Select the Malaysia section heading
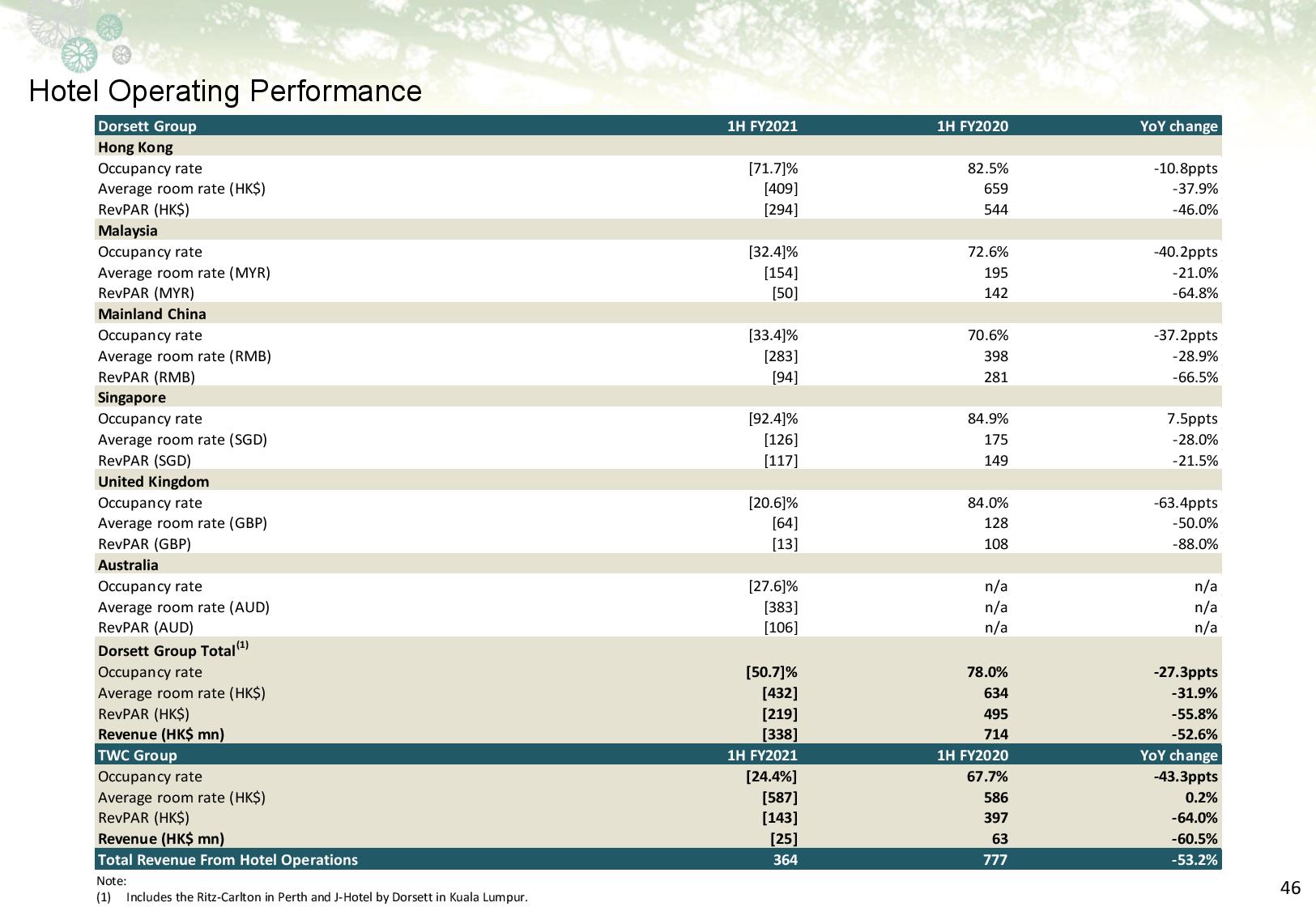This screenshot has width=1316, height=911. [128, 231]
